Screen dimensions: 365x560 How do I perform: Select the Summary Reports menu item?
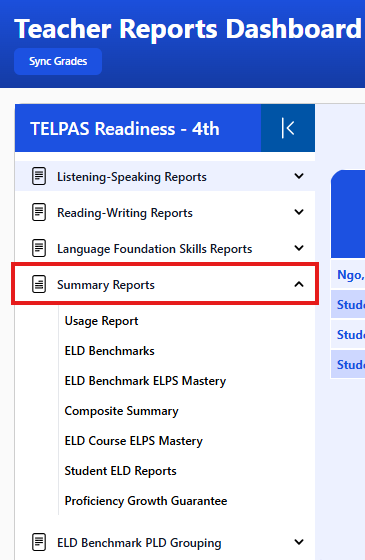[x=165, y=284]
